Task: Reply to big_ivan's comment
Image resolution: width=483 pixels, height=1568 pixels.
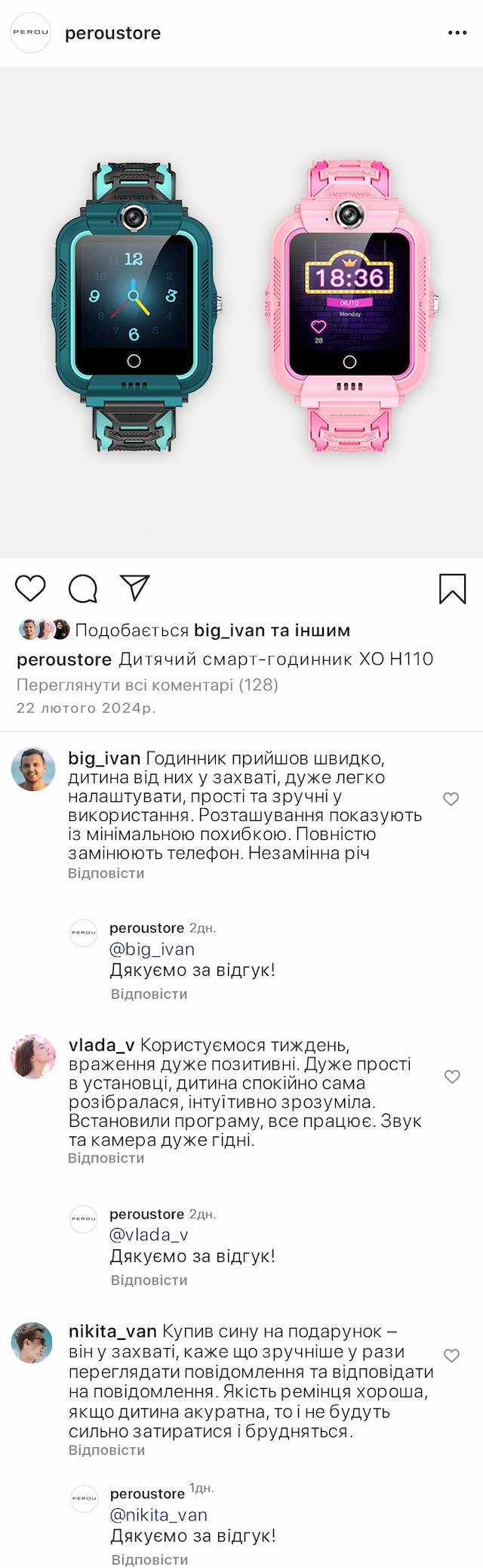Action: [x=106, y=873]
